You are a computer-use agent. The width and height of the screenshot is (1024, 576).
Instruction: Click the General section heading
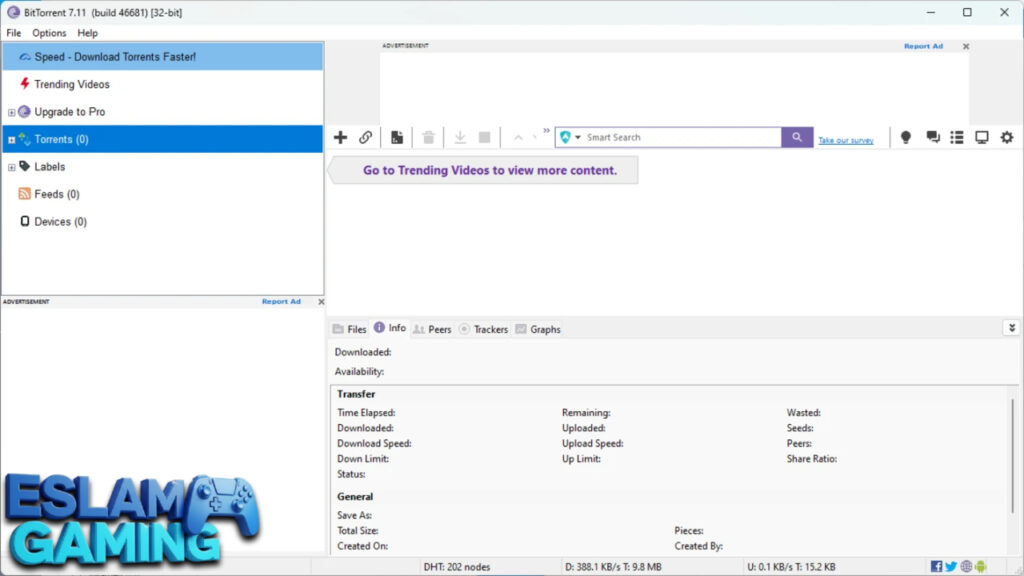[x=355, y=497]
